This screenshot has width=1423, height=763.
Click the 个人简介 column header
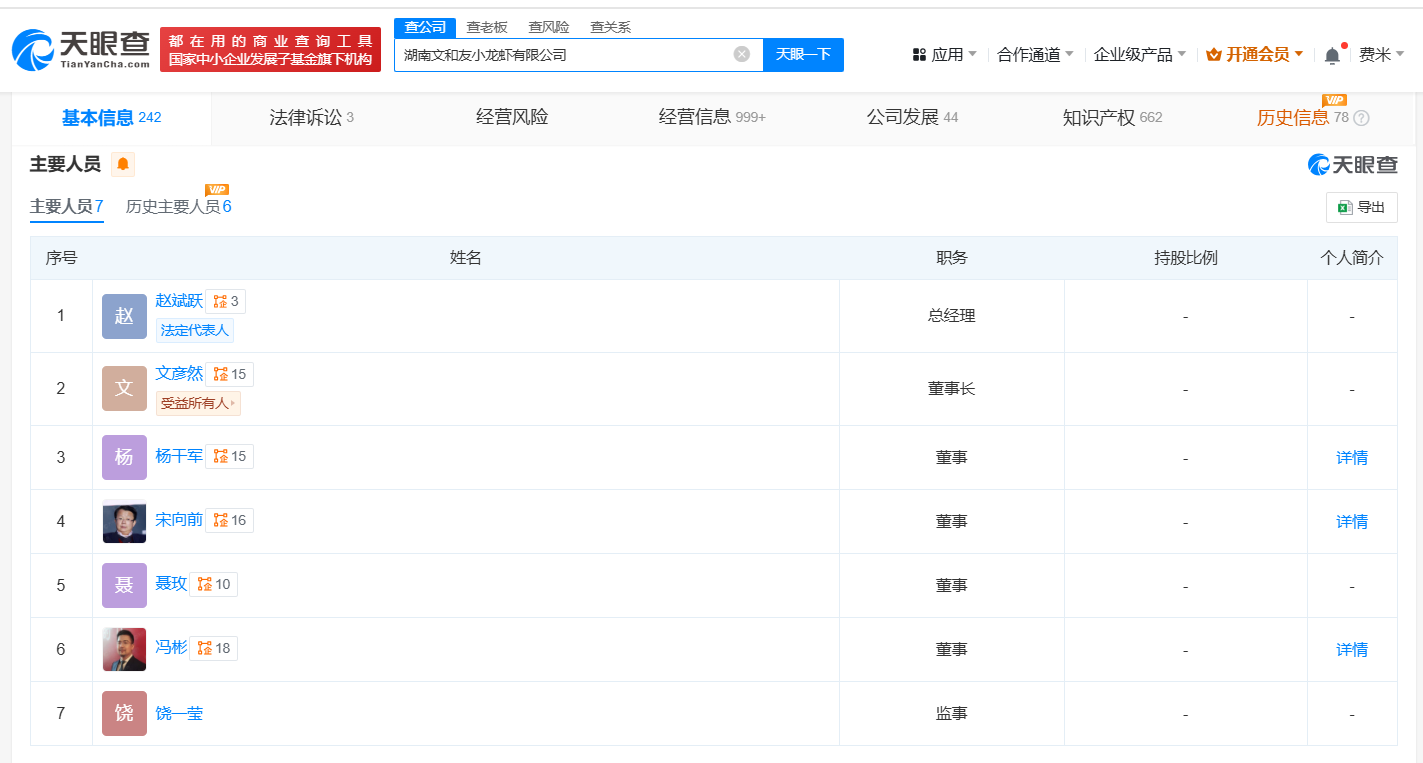click(1352, 258)
